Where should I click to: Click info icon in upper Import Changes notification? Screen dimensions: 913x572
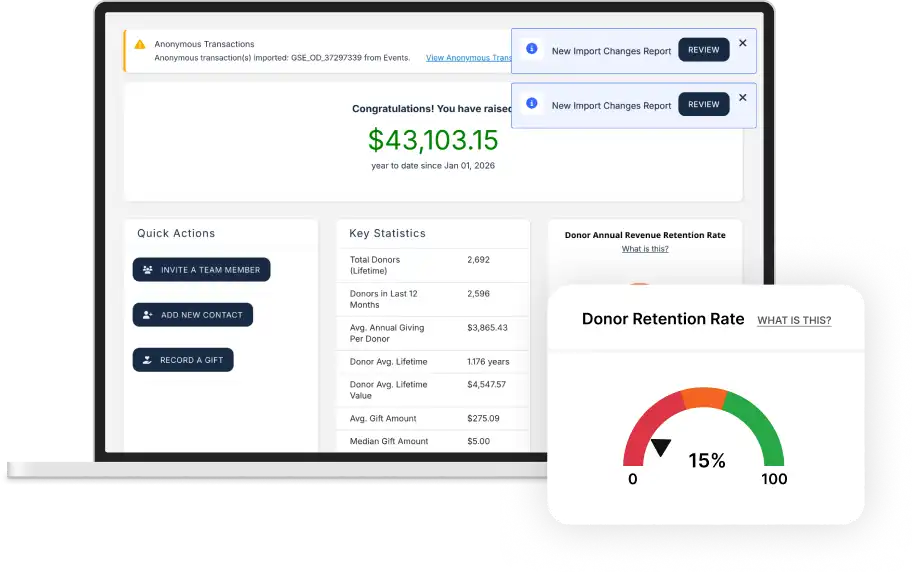pyautogui.click(x=532, y=48)
